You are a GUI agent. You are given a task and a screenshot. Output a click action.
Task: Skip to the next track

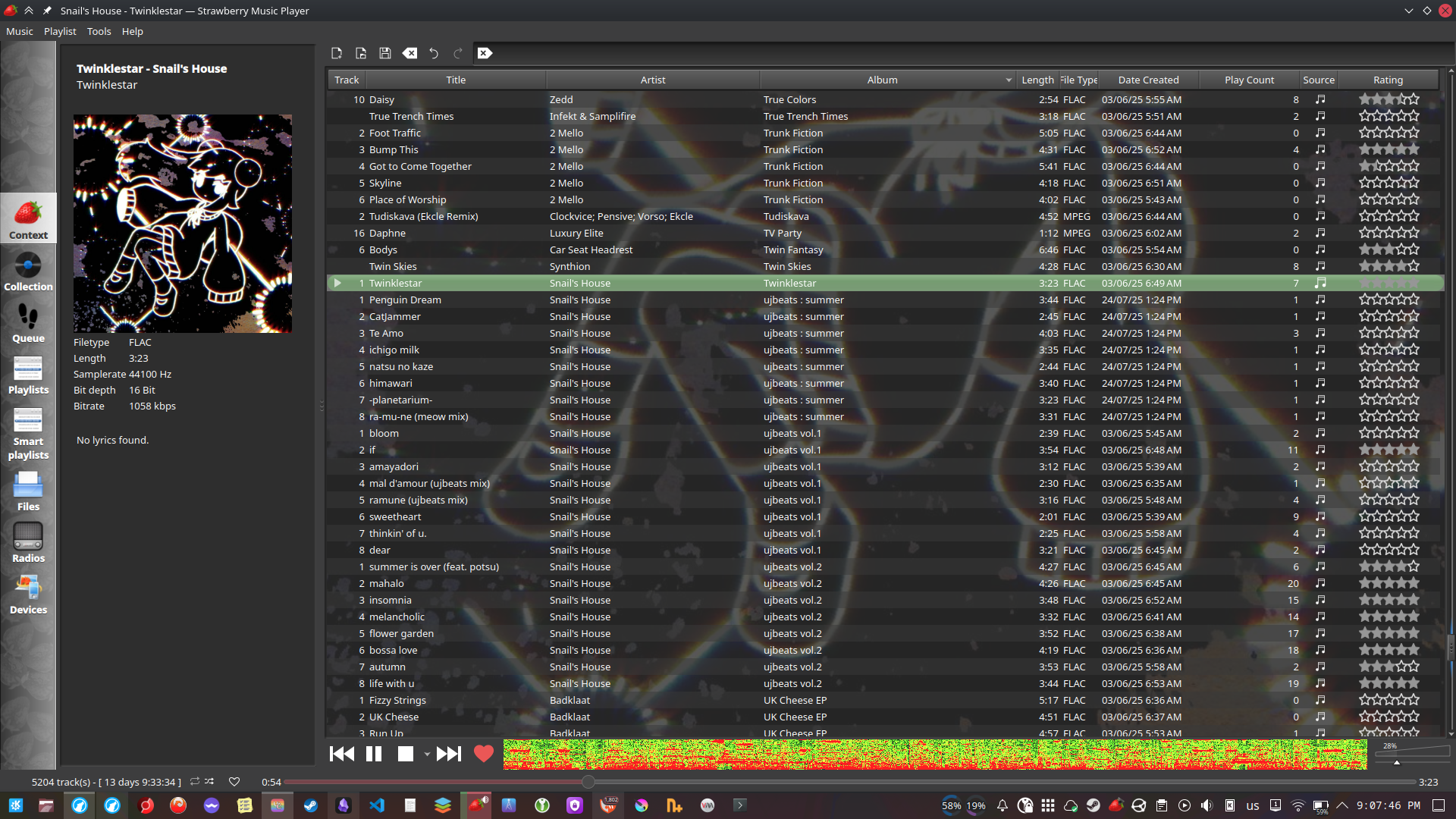click(449, 754)
